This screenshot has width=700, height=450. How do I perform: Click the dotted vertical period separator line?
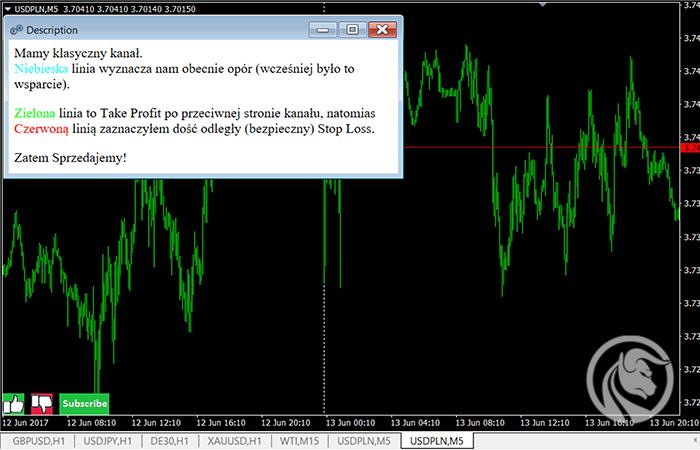tap(324, 348)
